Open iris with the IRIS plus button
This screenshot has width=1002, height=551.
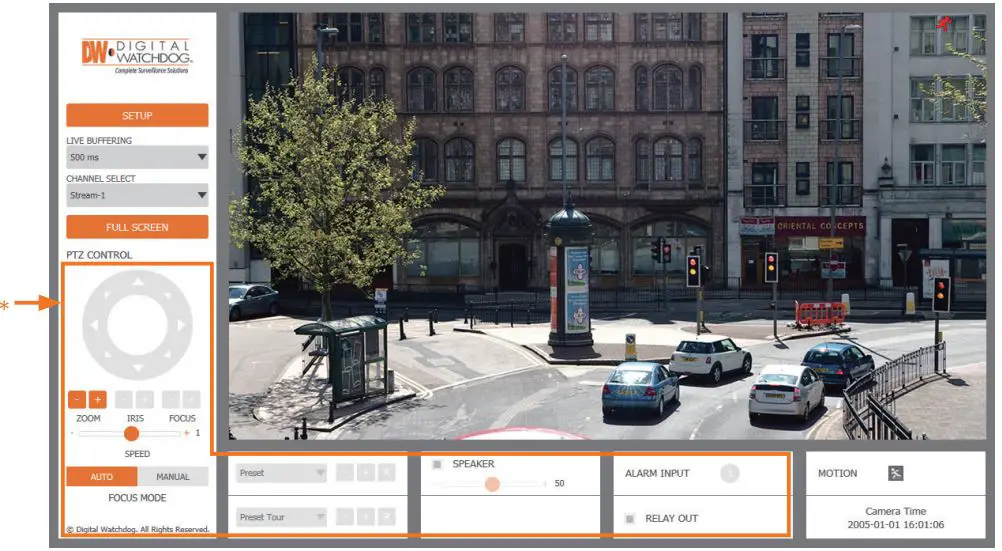pyautogui.click(x=145, y=400)
